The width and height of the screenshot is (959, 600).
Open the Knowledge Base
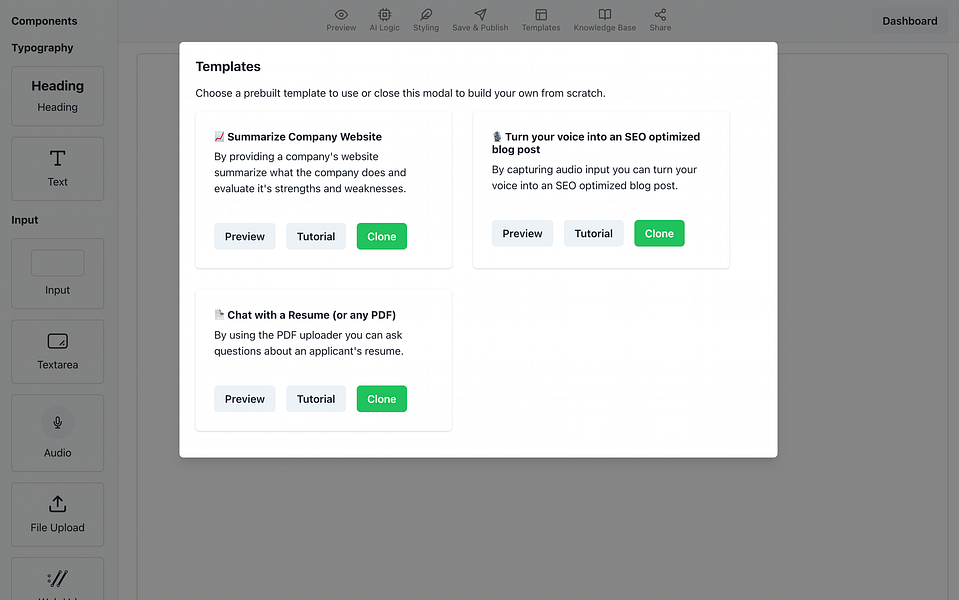(x=604, y=20)
